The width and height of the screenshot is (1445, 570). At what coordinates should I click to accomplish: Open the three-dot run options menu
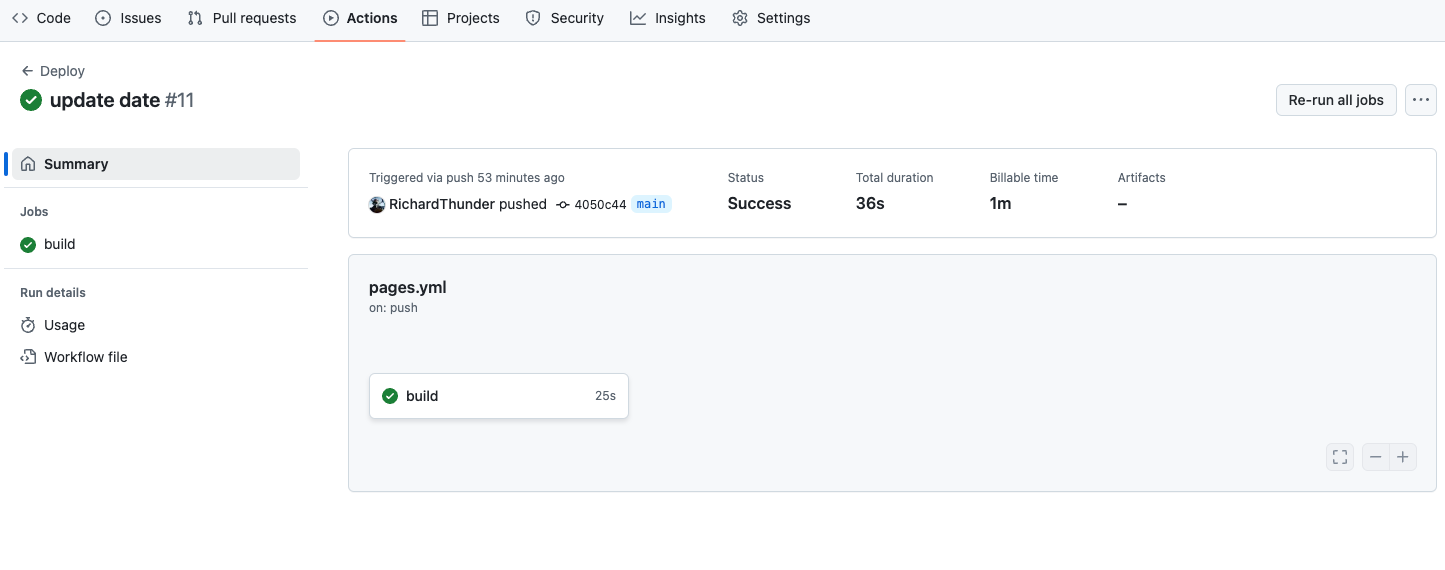[1420, 100]
